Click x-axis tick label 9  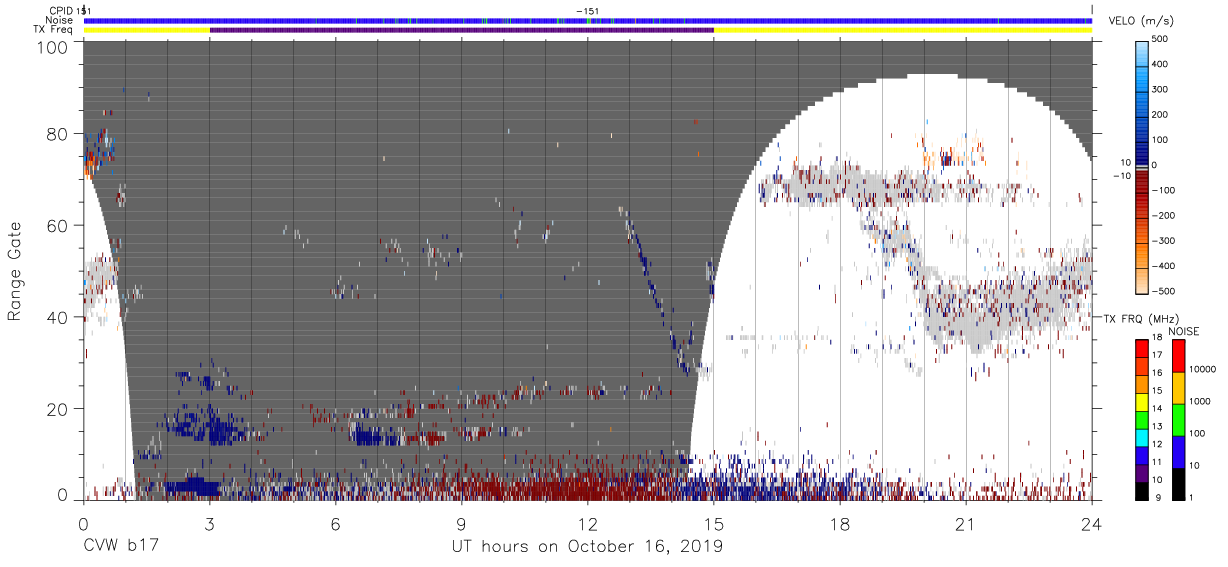tap(461, 525)
